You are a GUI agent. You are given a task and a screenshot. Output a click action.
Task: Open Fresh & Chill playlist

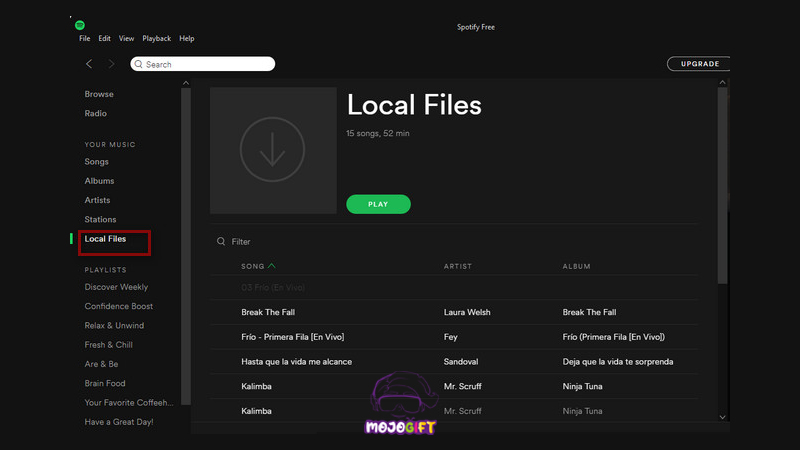coord(109,345)
